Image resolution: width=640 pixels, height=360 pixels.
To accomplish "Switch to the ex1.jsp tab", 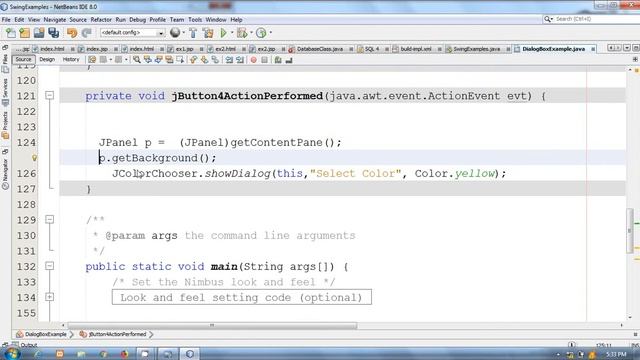I will click(x=184, y=49).
